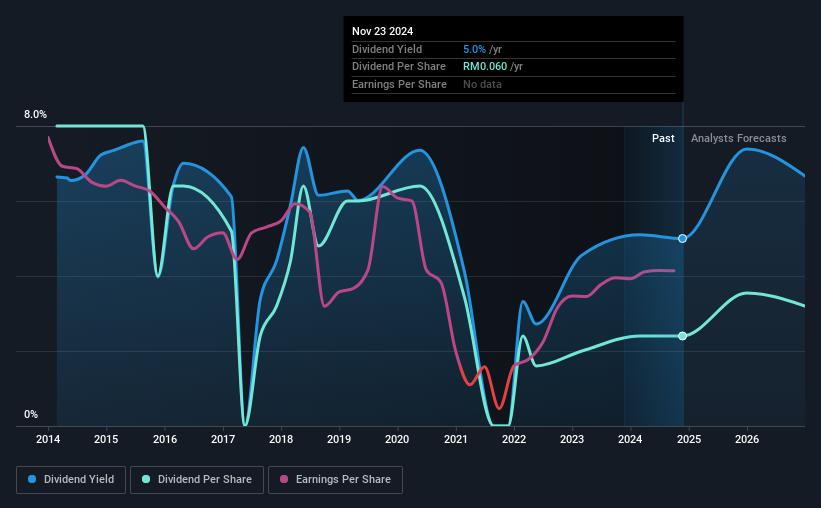This screenshot has height=508, width=821.
Task: Click the 0% y-axis label
Action: coord(31,414)
